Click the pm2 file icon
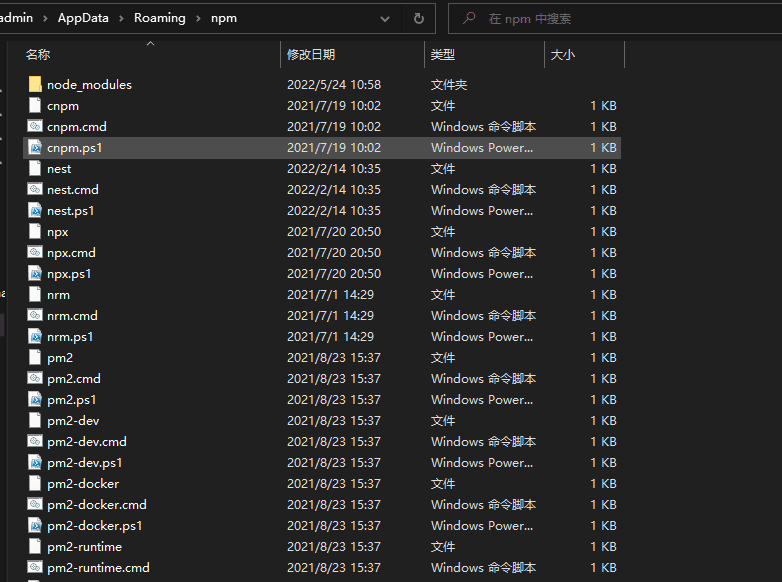 [x=35, y=358]
